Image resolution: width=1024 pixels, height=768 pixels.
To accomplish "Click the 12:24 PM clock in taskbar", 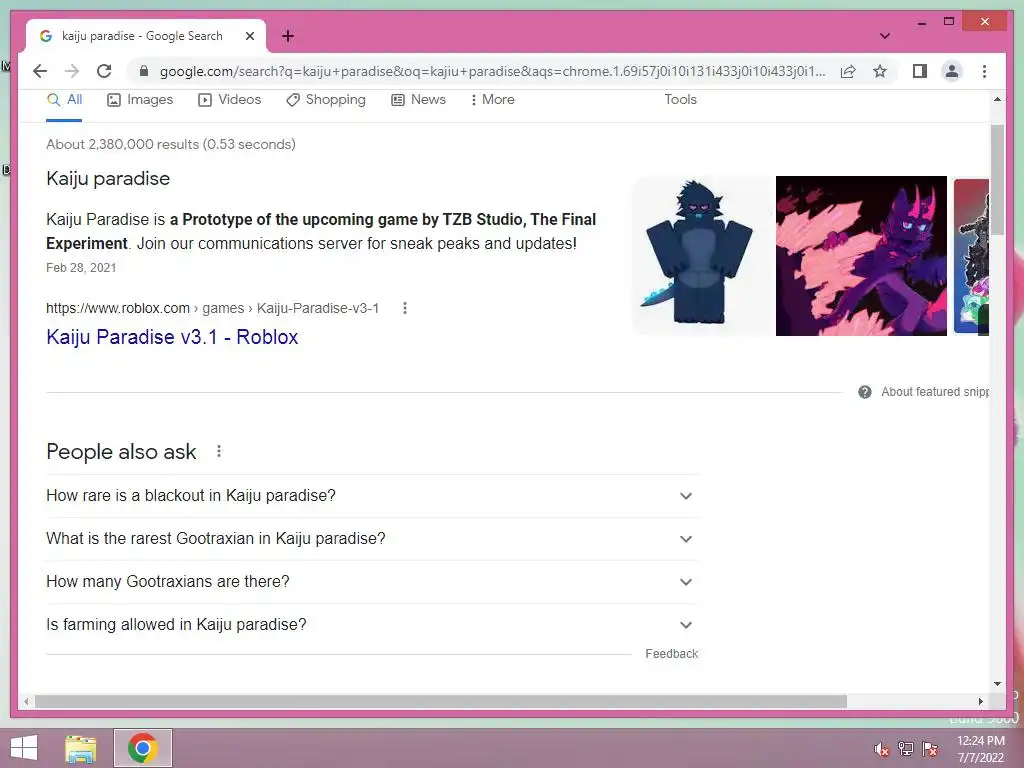I will pos(981,741).
